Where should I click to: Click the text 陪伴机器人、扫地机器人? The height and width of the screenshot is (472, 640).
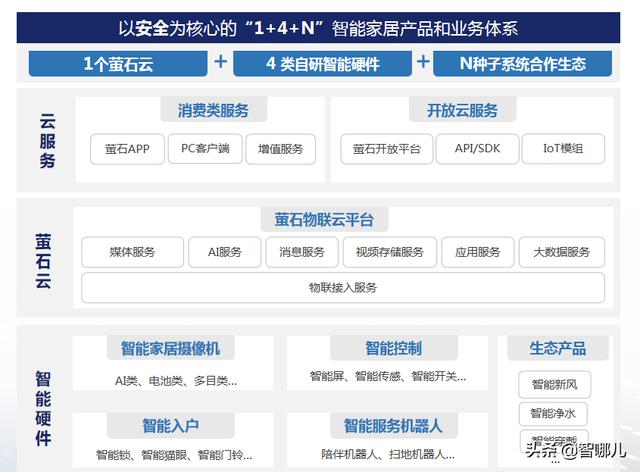[x=388, y=454]
